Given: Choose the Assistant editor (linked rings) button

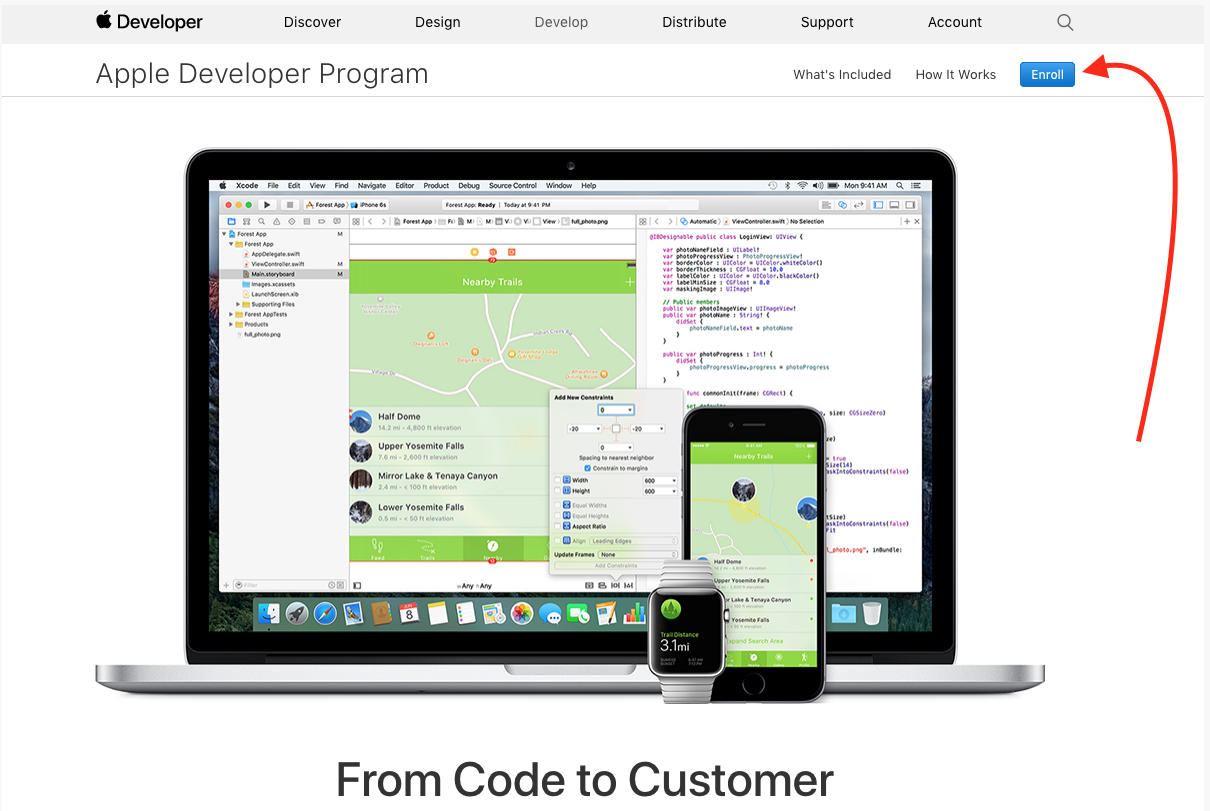Looking at the screenshot, I should point(843,204).
